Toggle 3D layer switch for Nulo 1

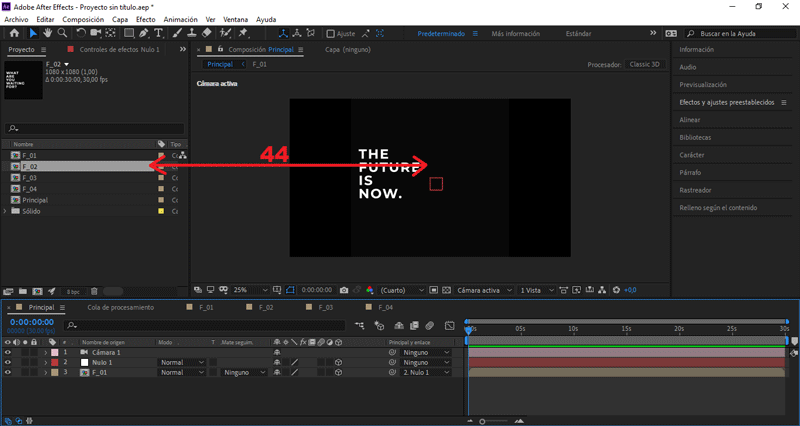click(338, 362)
